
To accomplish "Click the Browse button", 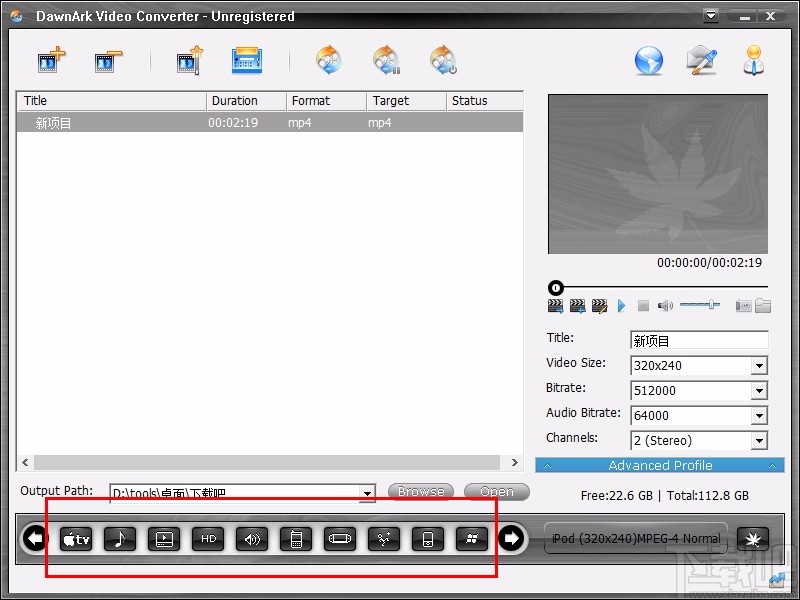I will pyautogui.click(x=420, y=491).
